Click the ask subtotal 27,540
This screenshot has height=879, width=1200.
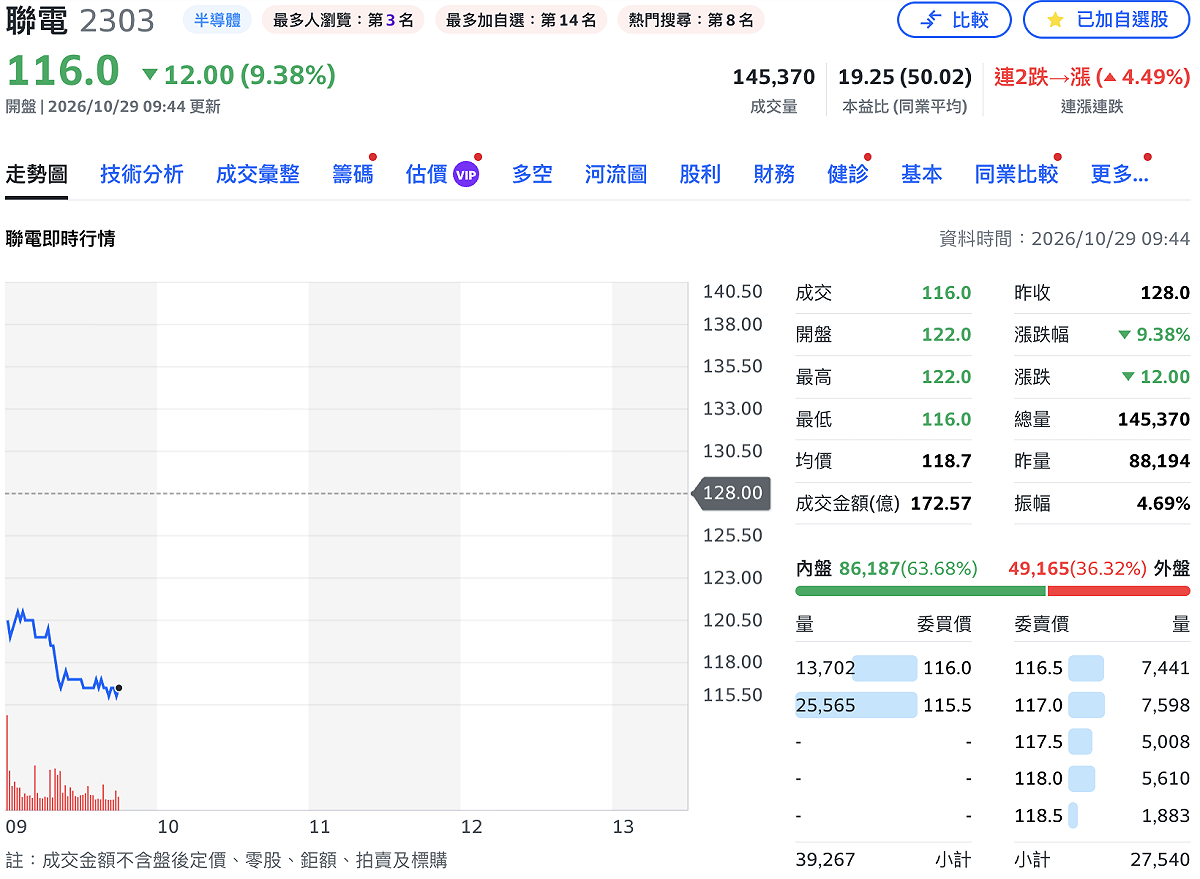pyautogui.click(x=1162, y=859)
